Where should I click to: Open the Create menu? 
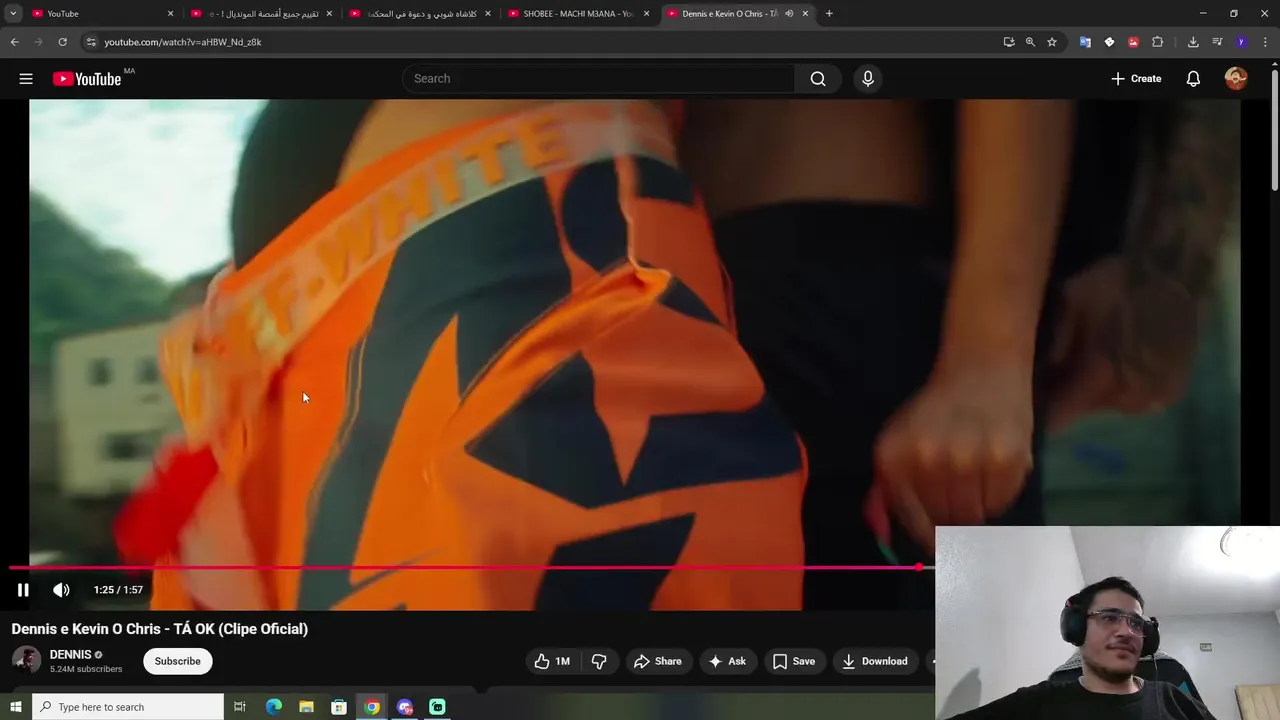click(x=1136, y=79)
